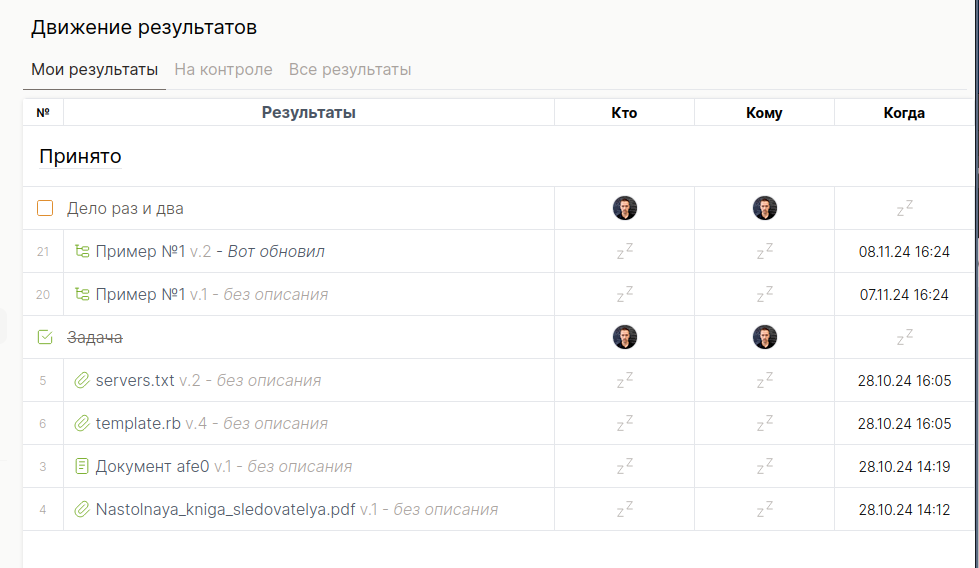Click Кто avatar in Дело раз и два row
This screenshot has width=979, height=568.
point(624,208)
